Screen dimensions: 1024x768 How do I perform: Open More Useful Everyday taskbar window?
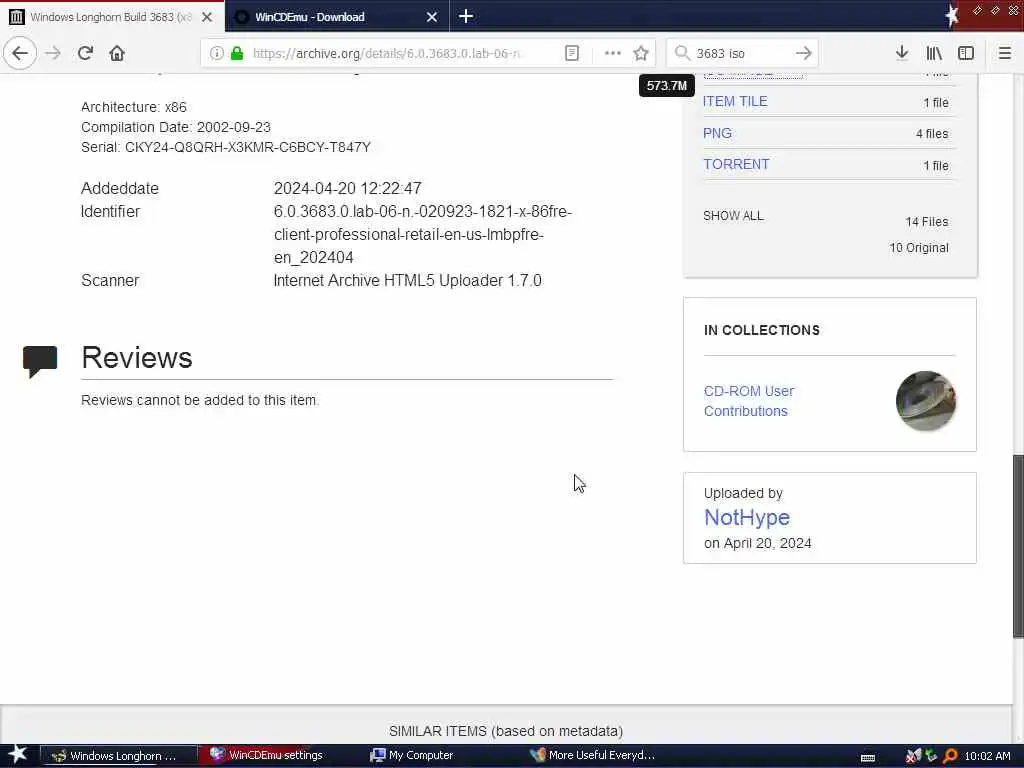point(593,755)
